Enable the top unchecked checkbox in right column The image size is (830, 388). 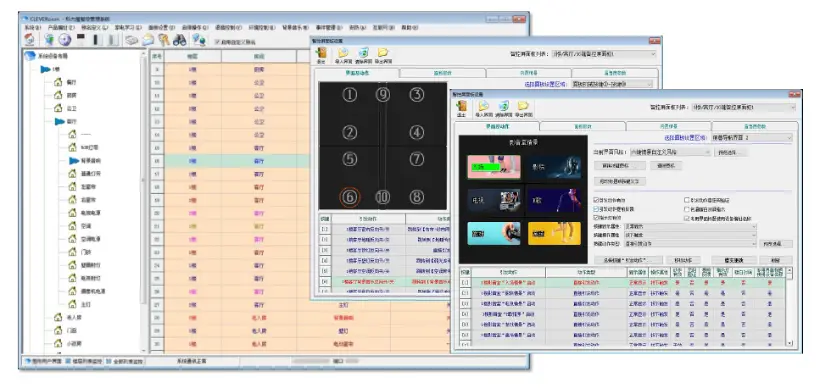pyautogui.click(x=687, y=201)
